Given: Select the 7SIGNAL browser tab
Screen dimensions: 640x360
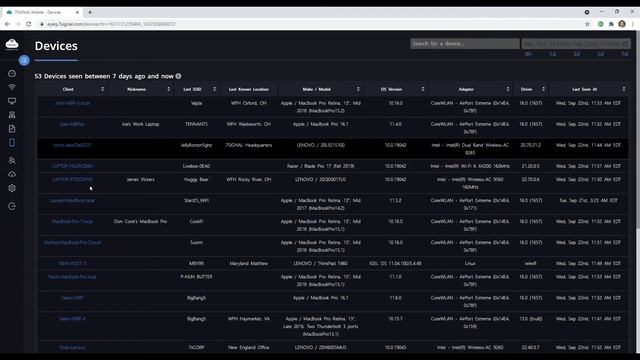Looking at the screenshot, I should 42,12.
